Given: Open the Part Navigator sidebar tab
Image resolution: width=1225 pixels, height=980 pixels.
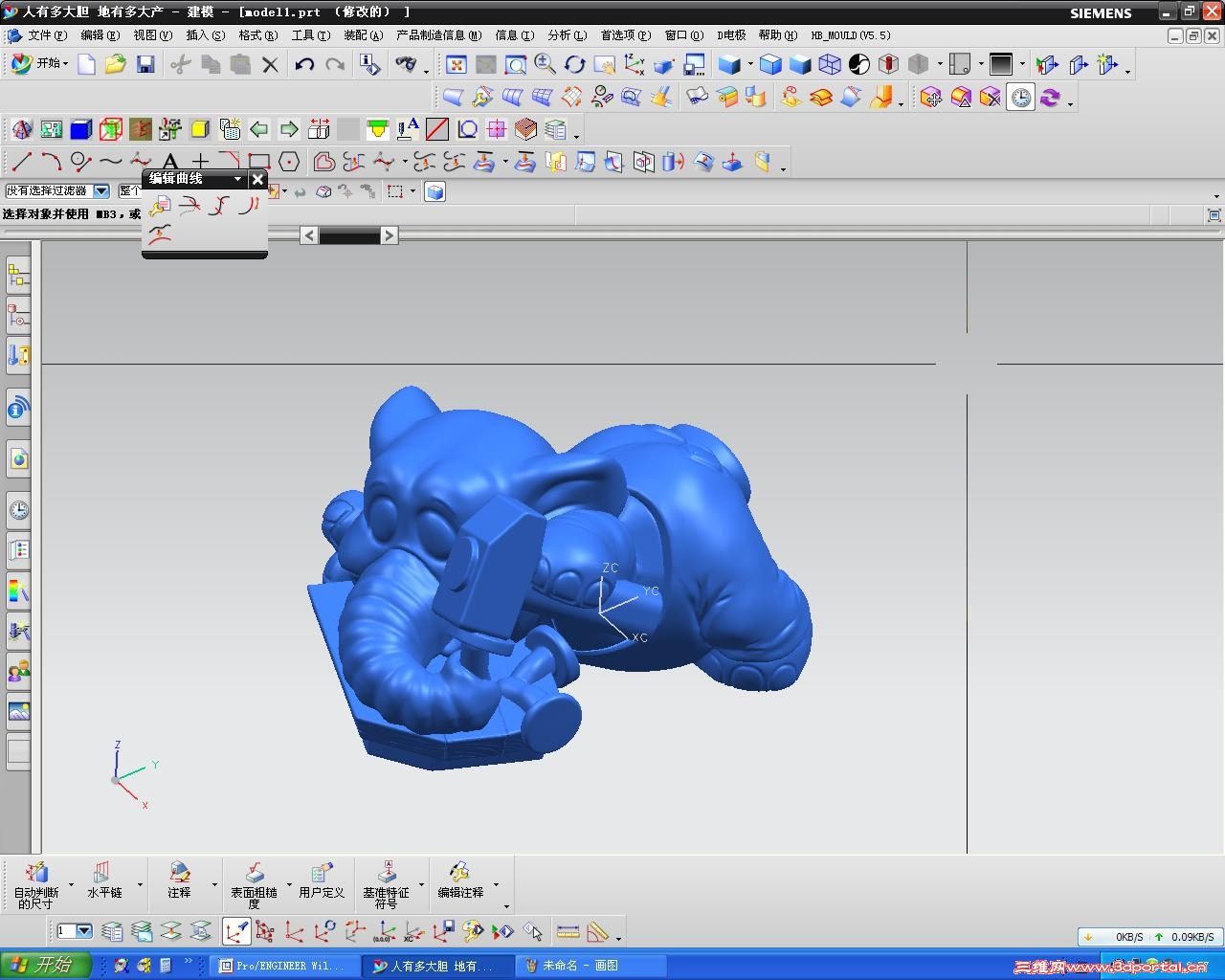Looking at the screenshot, I should [18, 315].
